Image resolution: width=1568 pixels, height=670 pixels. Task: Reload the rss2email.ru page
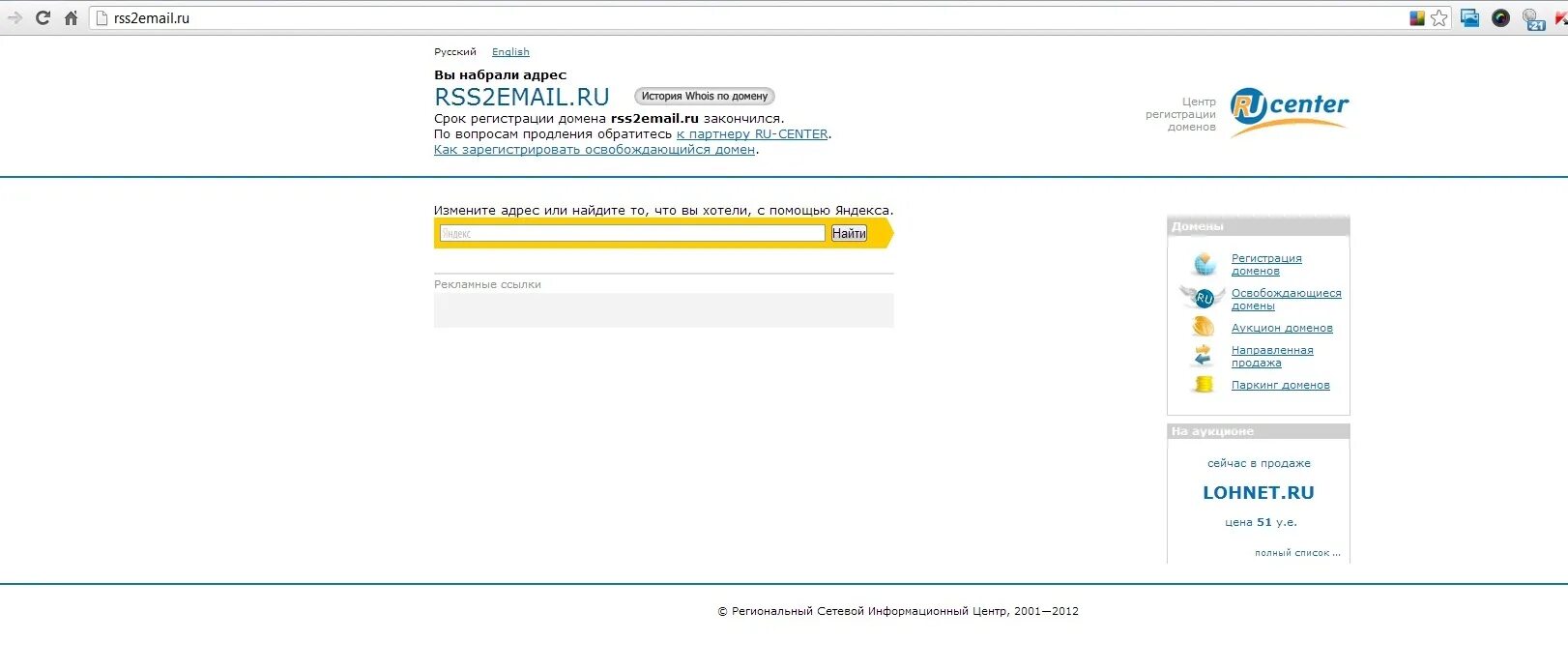coord(43,17)
